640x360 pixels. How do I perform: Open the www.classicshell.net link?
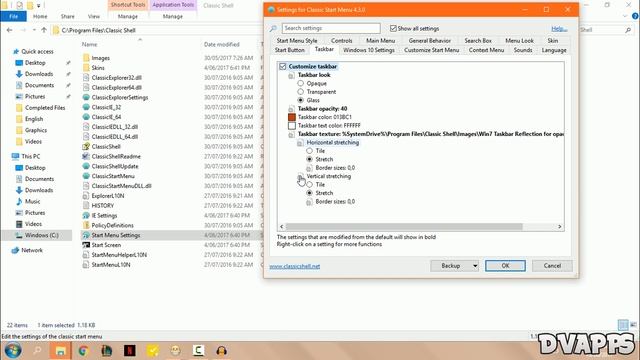(x=295, y=266)
